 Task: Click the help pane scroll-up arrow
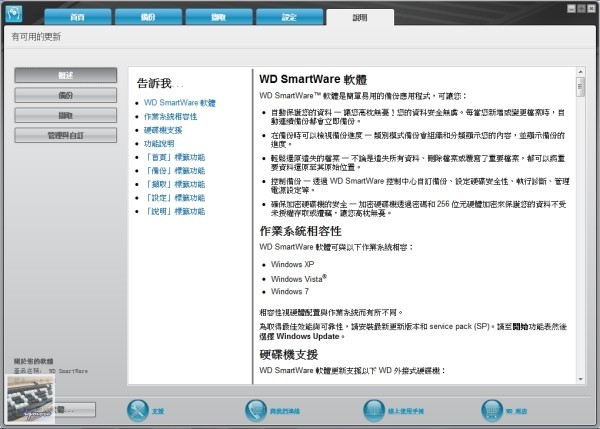click(x=580, y=72)
